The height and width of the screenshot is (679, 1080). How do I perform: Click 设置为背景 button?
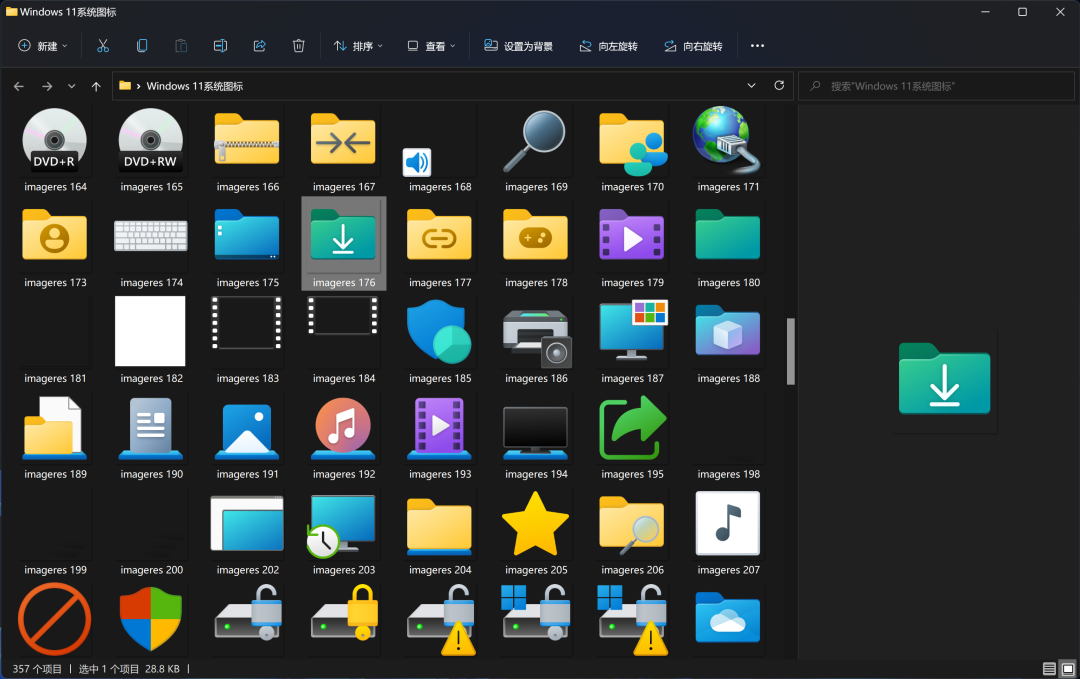point(518,45)
